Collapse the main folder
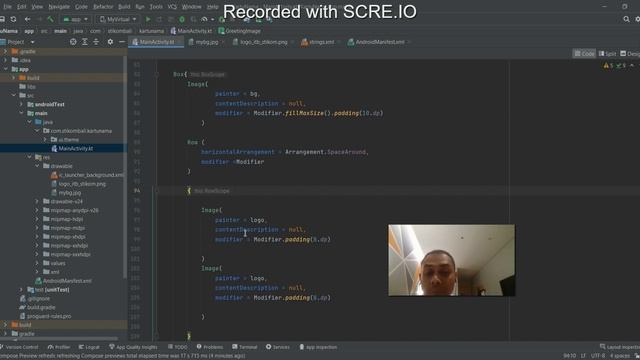640x360 pixels. click(22, 113)
